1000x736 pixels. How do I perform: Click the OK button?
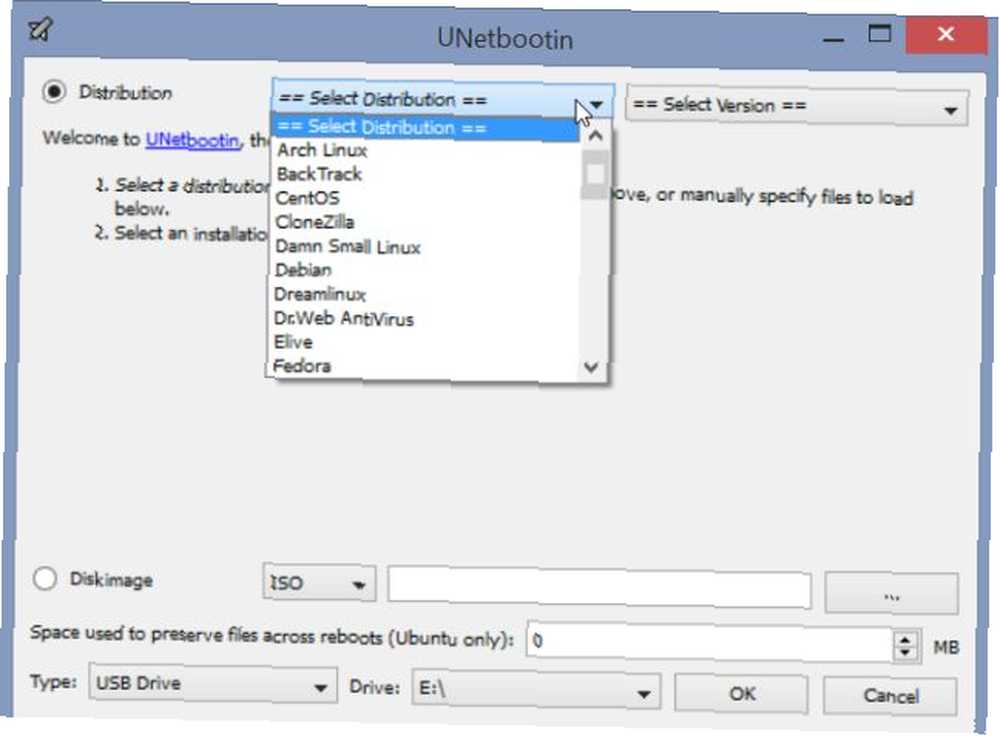click(742, 693)
